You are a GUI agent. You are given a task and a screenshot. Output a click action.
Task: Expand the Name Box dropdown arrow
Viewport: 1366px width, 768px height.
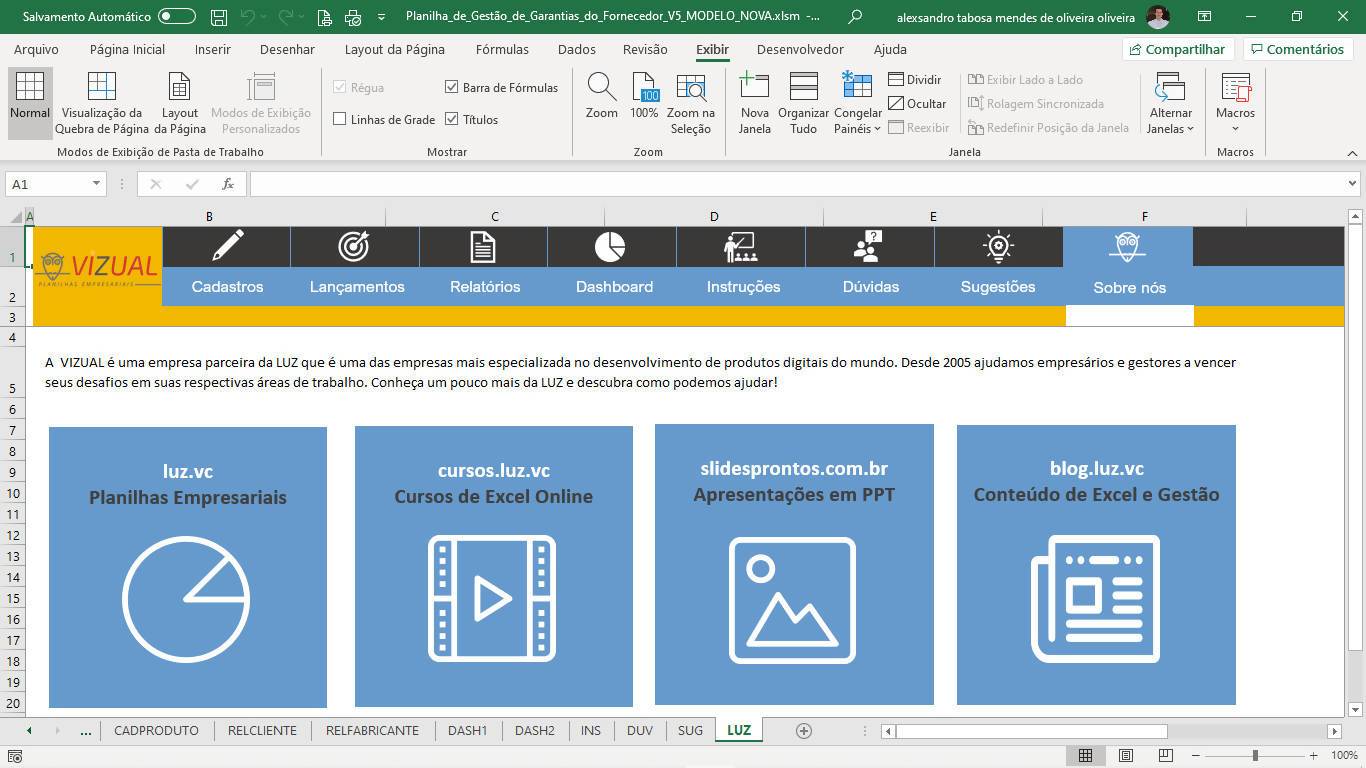click(x=96, y=184)
